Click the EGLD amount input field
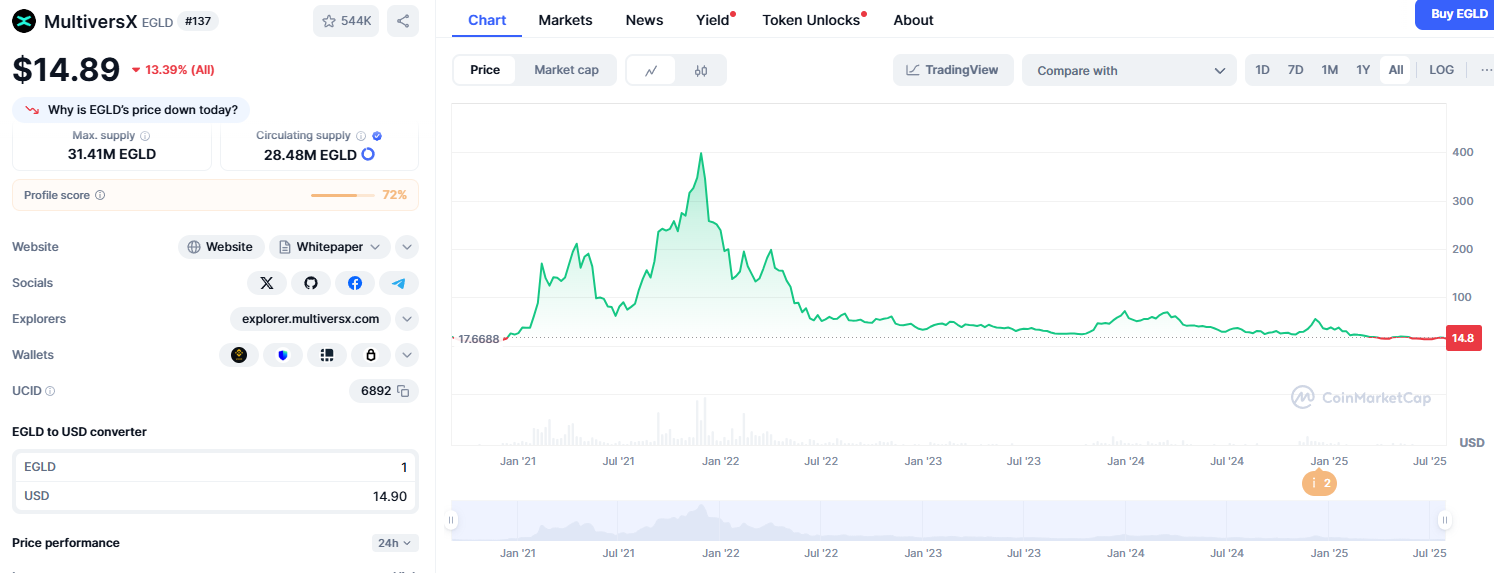The height and width of the screenshot is (573, 1494). pyautogui.click(x=215, y=467)
